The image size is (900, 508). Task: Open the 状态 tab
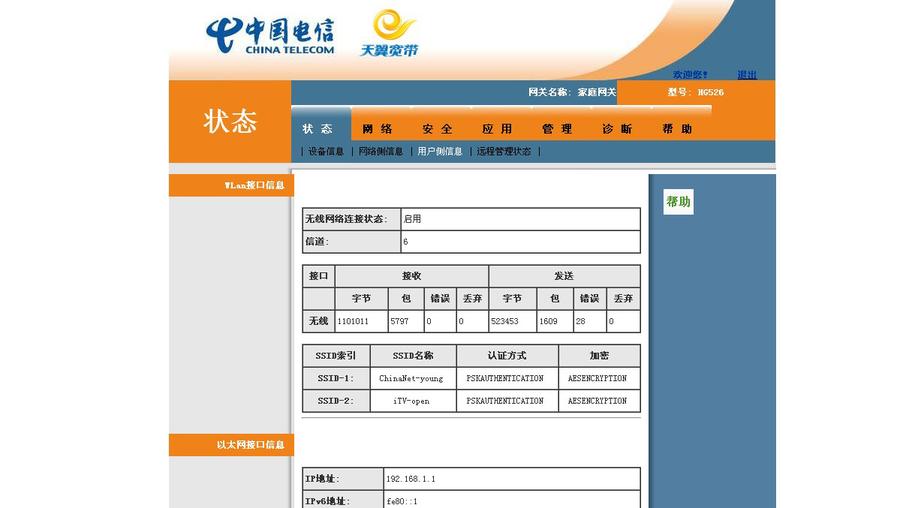(x=318, y=129)
